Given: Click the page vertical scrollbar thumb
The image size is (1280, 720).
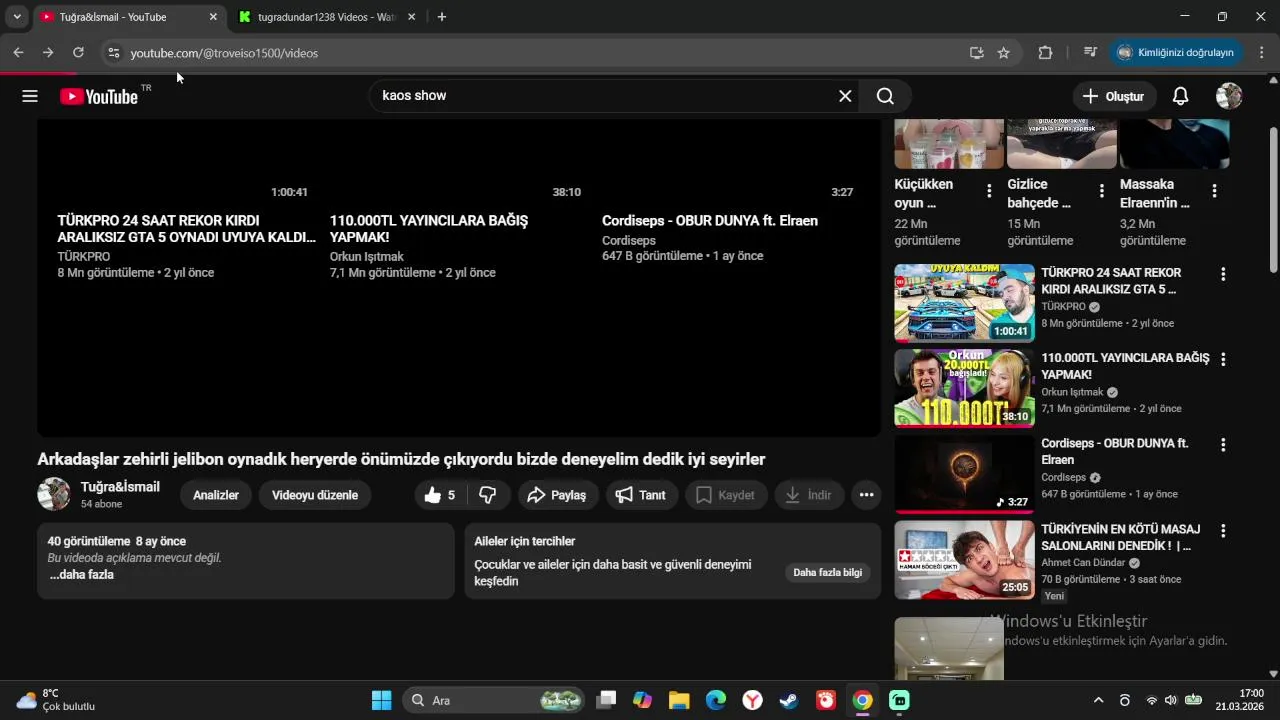Looking at the screenshot, I should (1273, 200).
